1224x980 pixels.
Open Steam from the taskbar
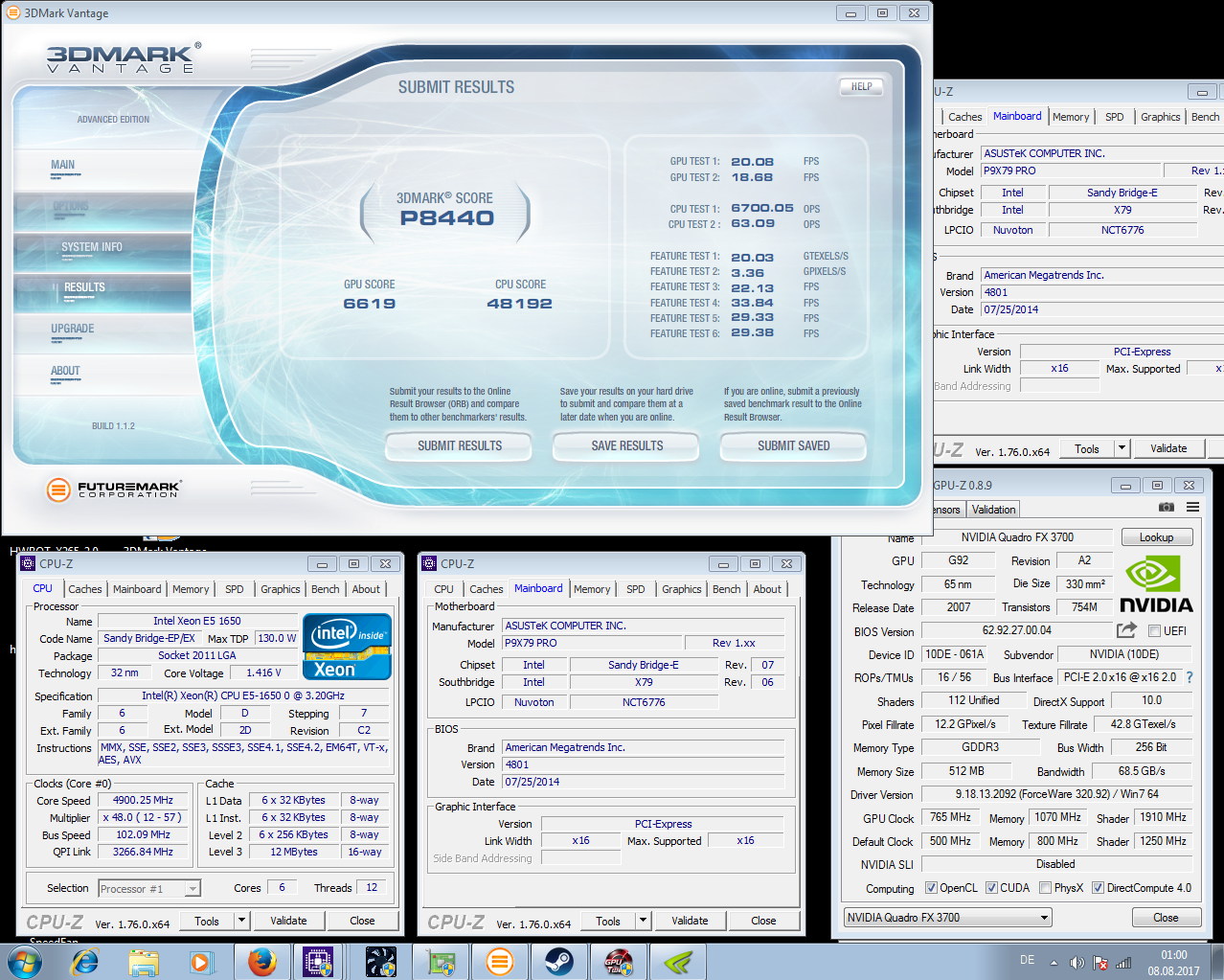click(x=558, y=962)
